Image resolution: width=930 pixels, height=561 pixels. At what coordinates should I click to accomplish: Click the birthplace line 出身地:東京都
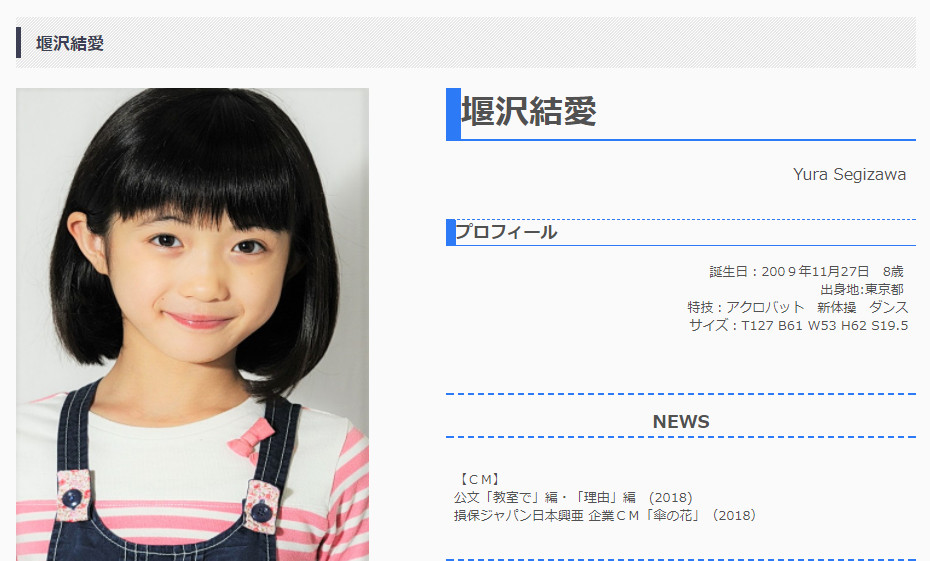(862, 289)
